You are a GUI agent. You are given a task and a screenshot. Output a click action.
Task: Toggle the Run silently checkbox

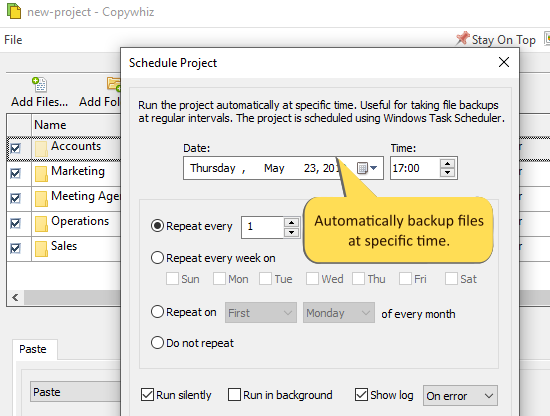coord(147,395)
